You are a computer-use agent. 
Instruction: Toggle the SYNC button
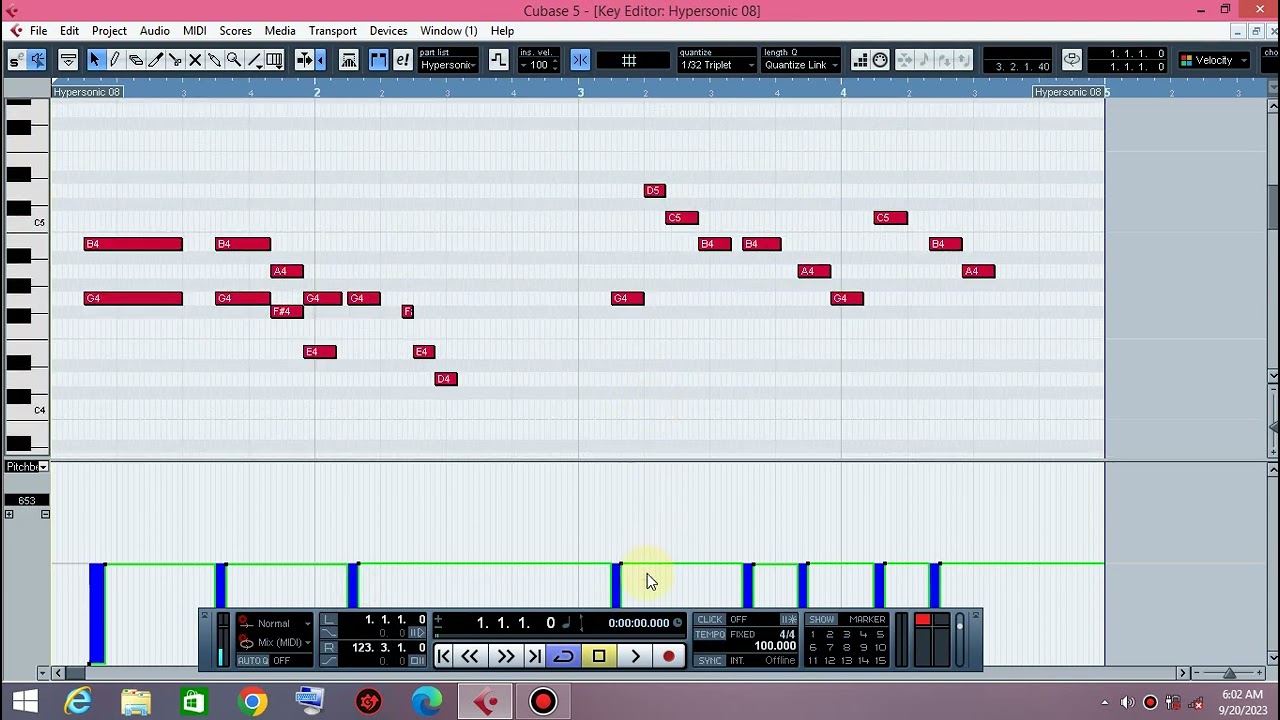710,661
